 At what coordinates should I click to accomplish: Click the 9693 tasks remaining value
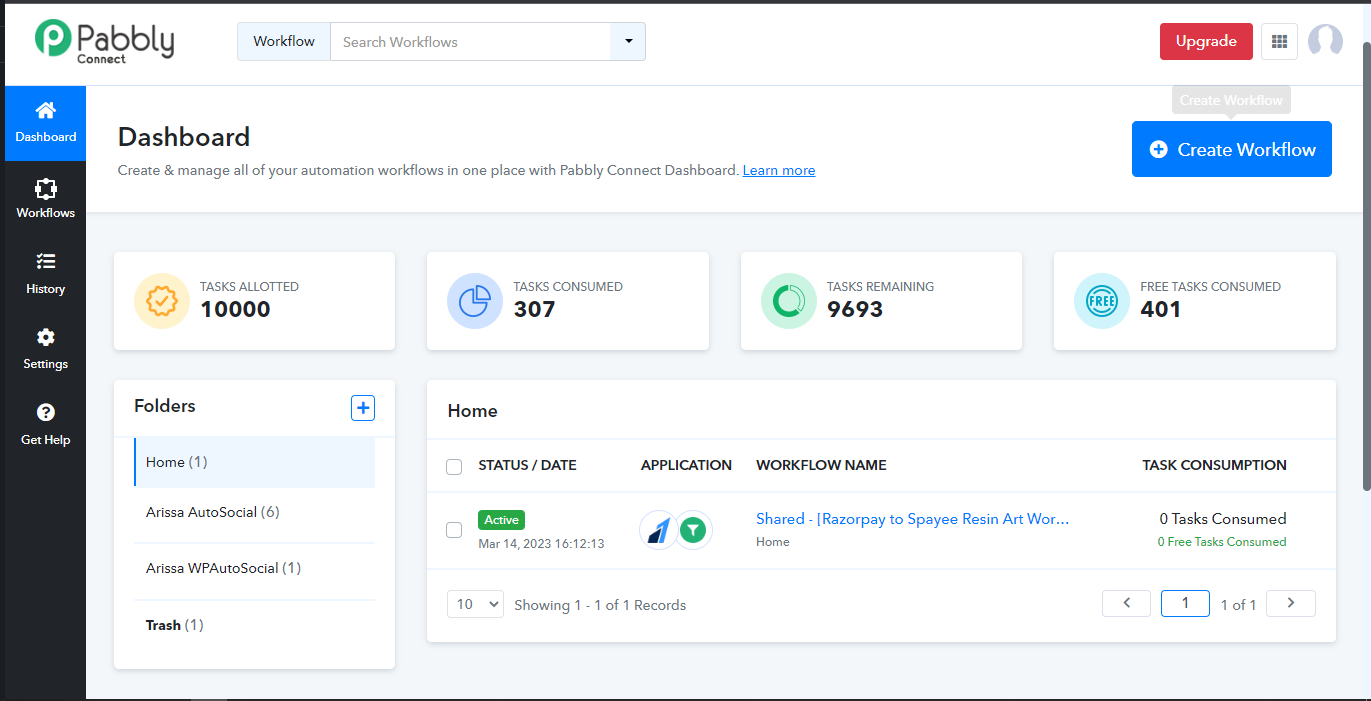[855, 309]
